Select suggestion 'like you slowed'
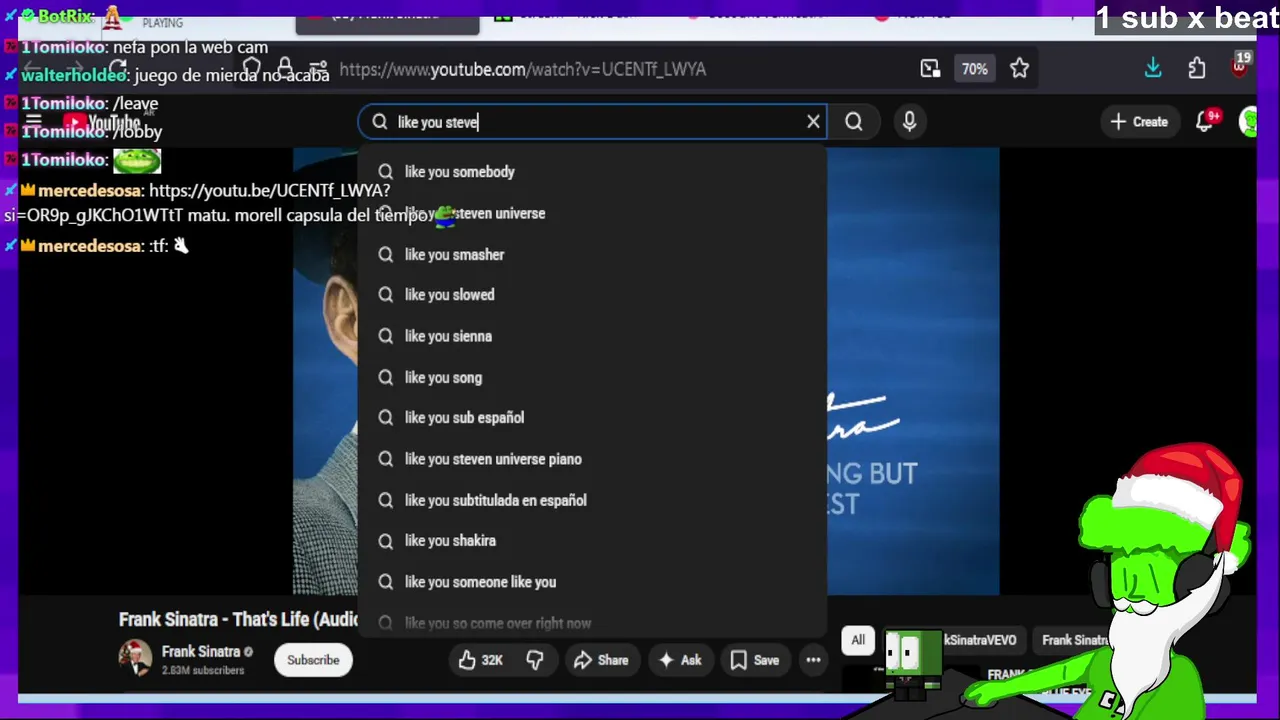 click(592, 295)
